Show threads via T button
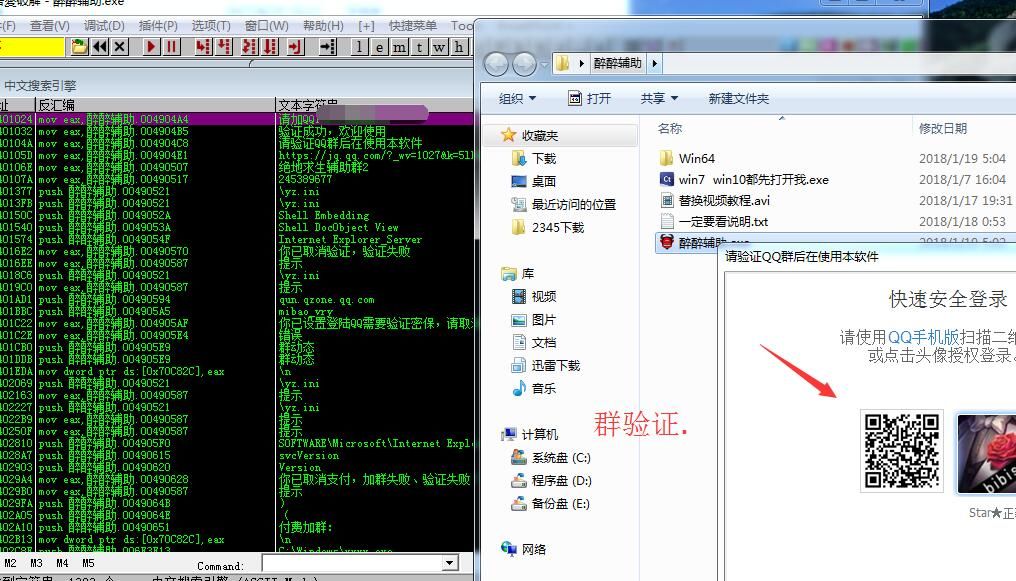 click(x=420, y=47)
